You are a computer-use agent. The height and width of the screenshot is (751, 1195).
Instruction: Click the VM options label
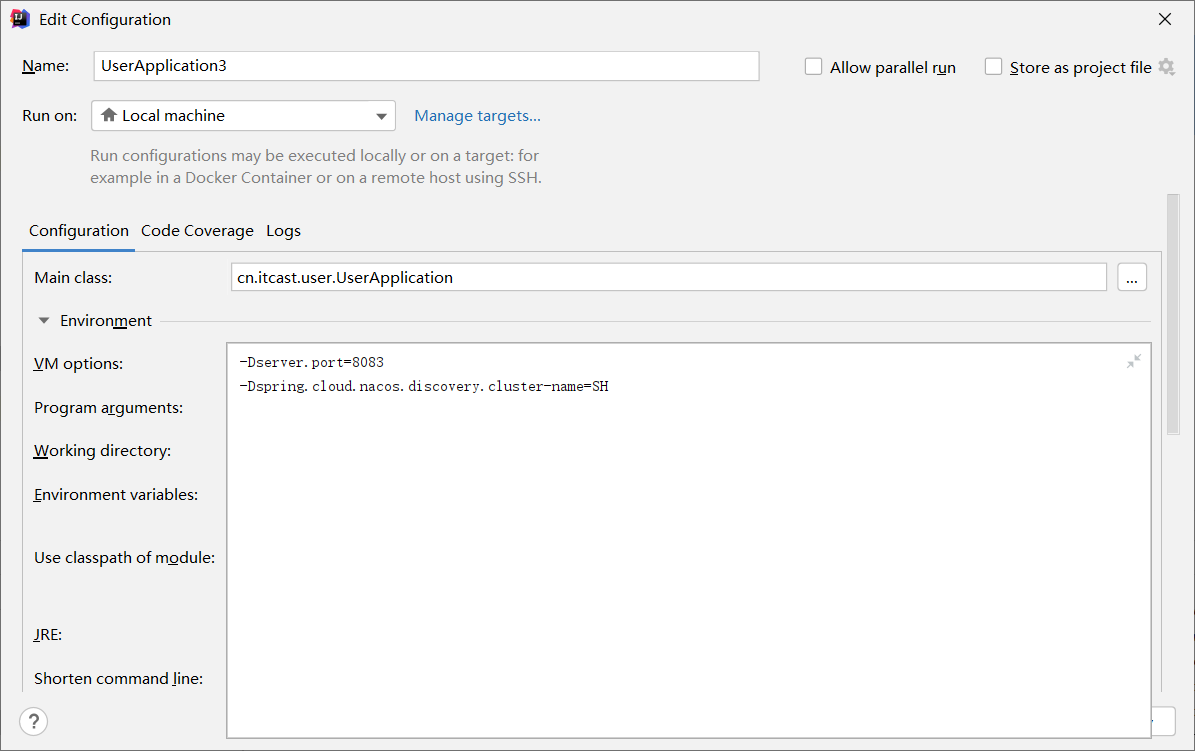point(78,364)
